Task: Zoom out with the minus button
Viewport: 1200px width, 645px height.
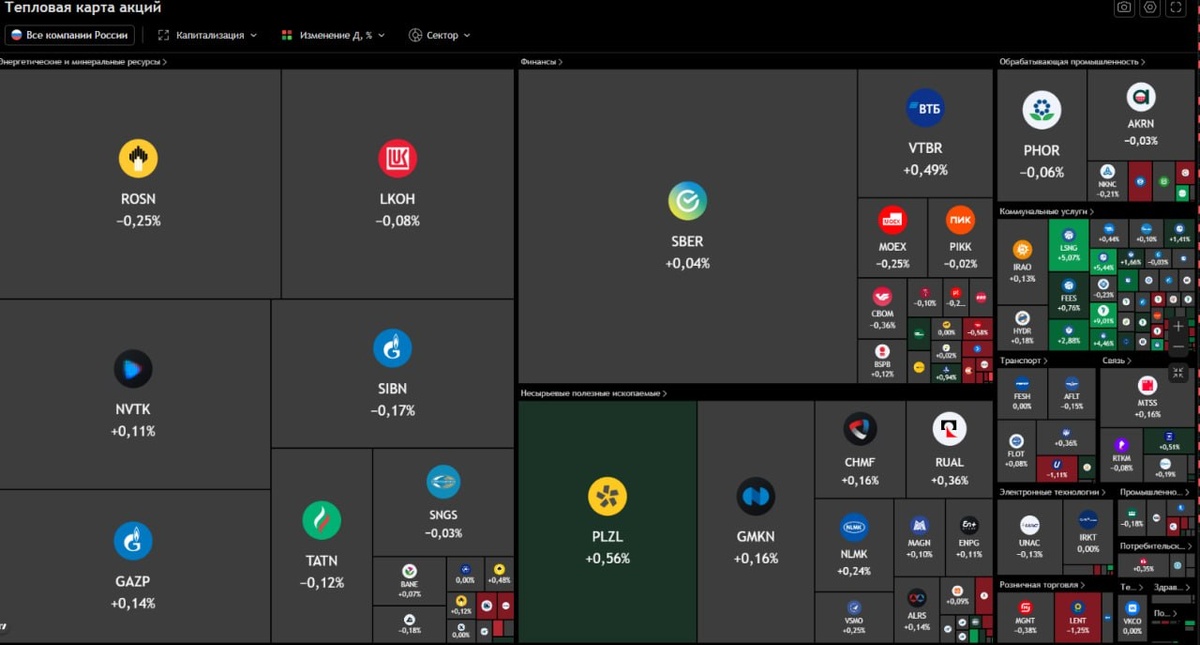Action: pyautogui.click(x=1178, y=347)
